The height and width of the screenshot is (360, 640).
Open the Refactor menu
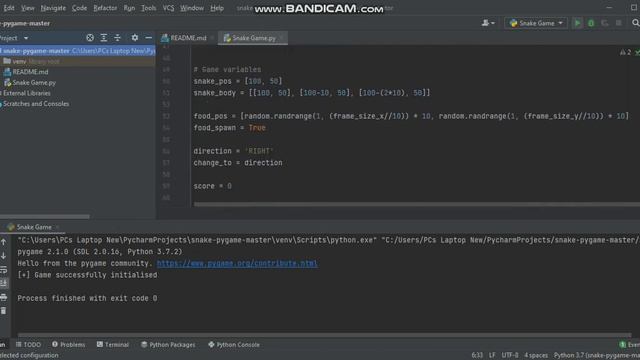tap(105, 8)
